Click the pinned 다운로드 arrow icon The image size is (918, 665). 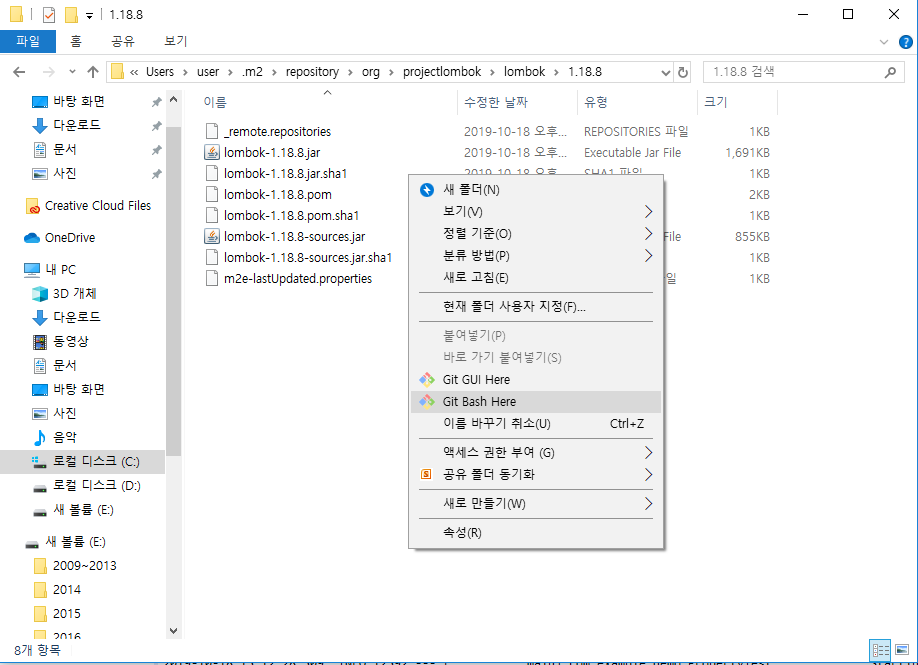tap(40, 125)
